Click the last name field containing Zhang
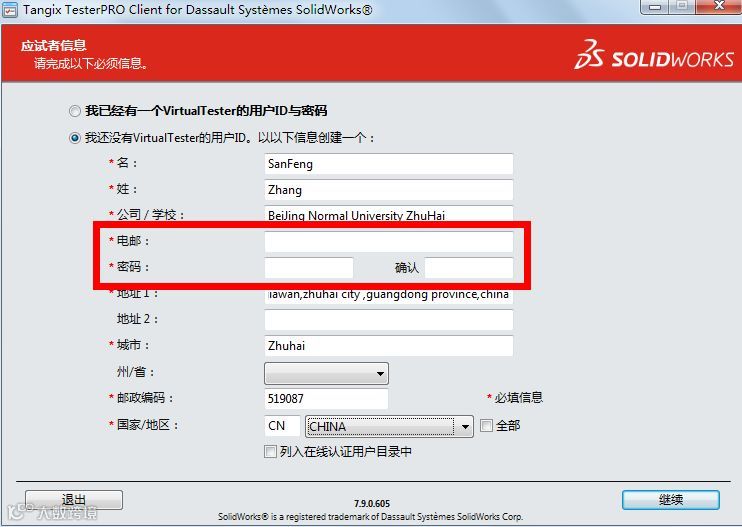 (x=389, y=190)
